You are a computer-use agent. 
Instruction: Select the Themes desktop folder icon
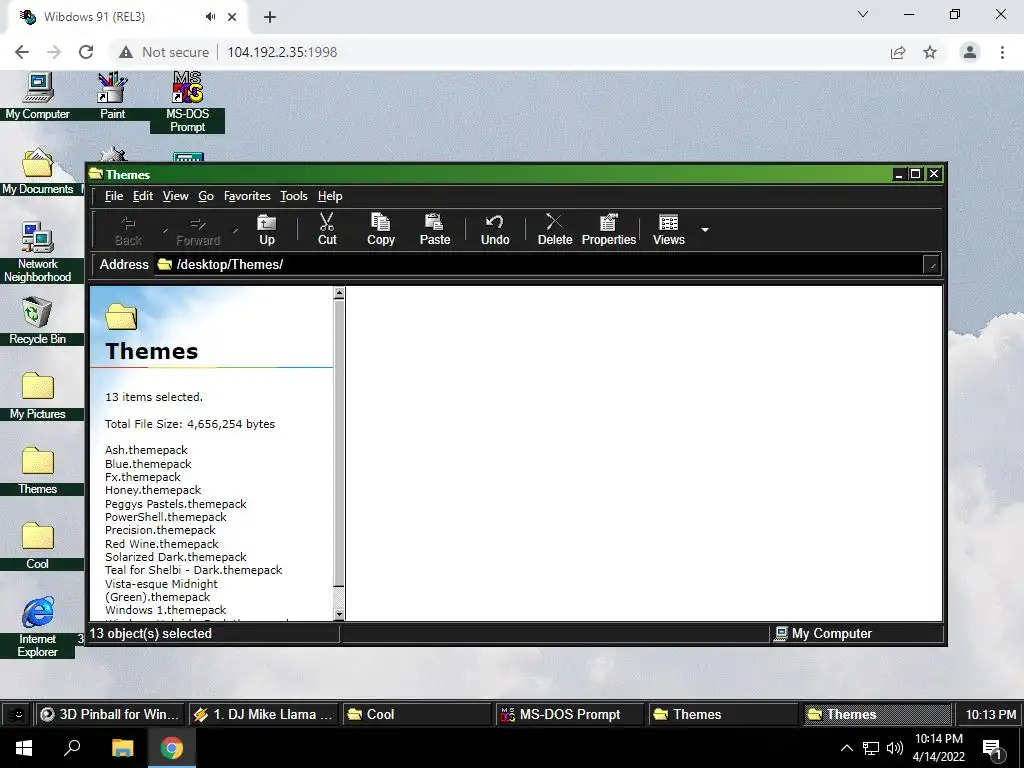37,471
